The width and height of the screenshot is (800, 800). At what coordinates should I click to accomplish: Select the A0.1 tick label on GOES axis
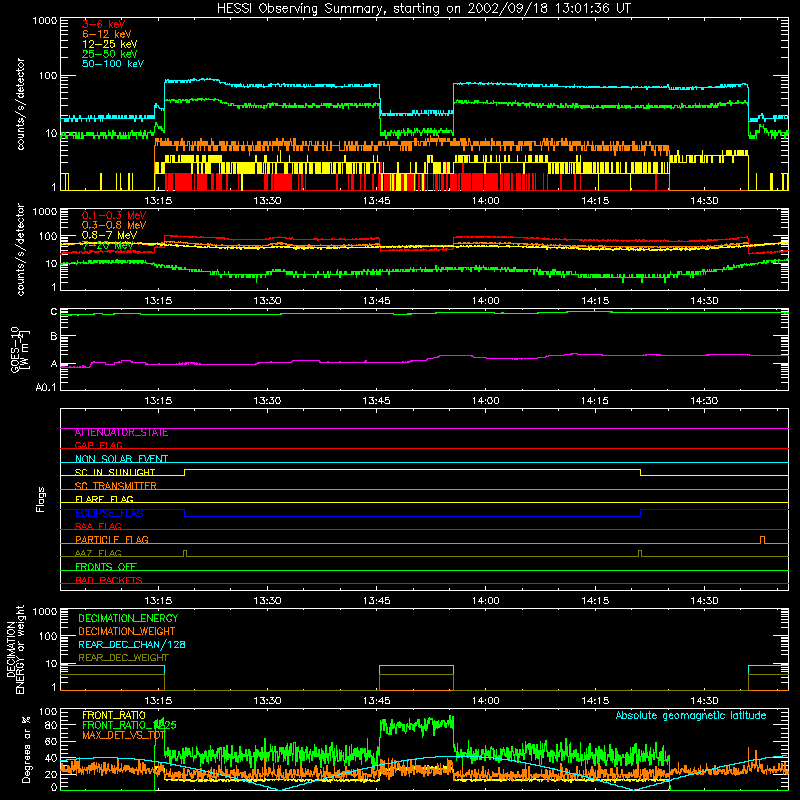click(x=46, y=388)
